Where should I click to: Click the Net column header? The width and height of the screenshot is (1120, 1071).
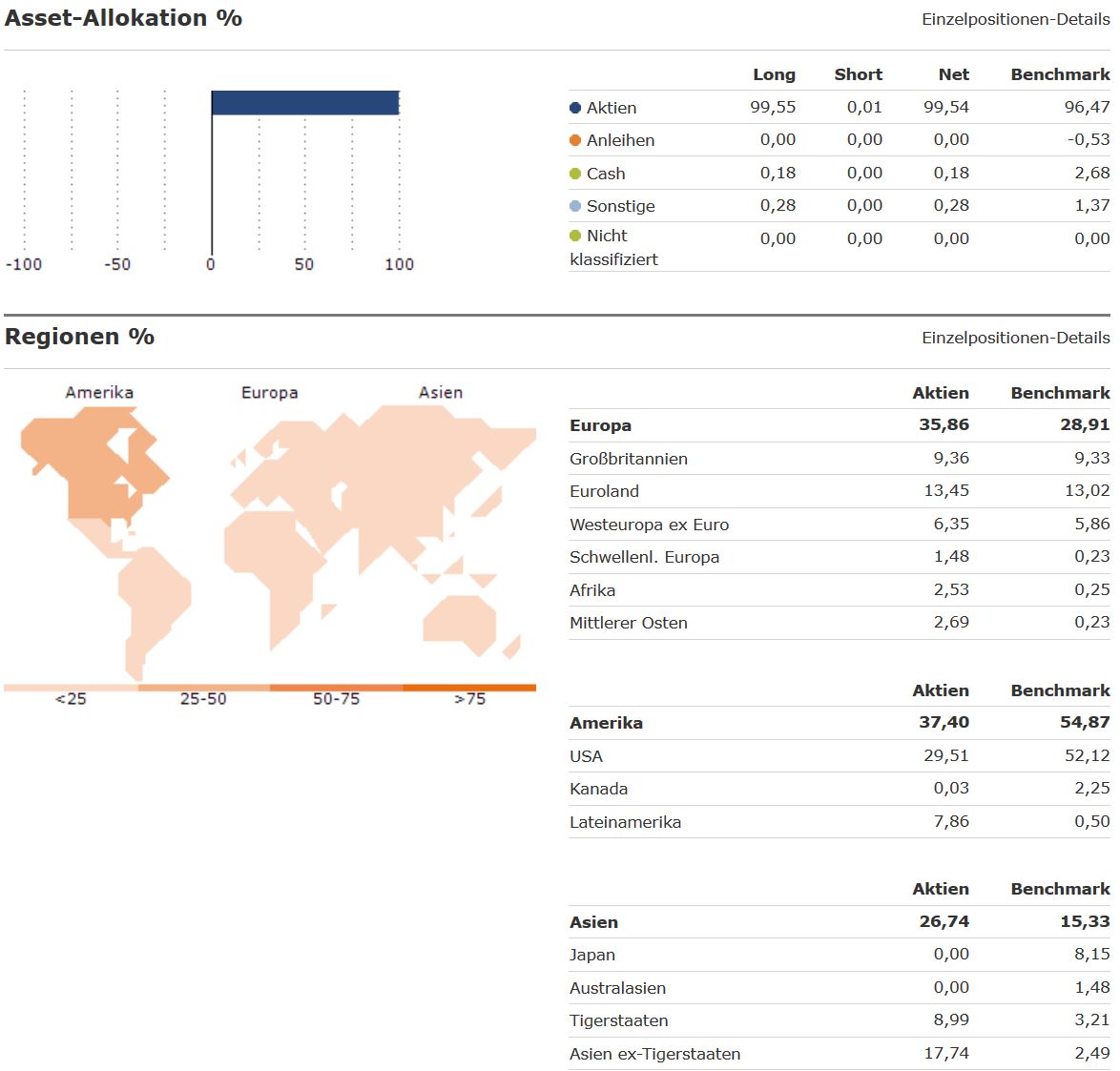[953, 74]
